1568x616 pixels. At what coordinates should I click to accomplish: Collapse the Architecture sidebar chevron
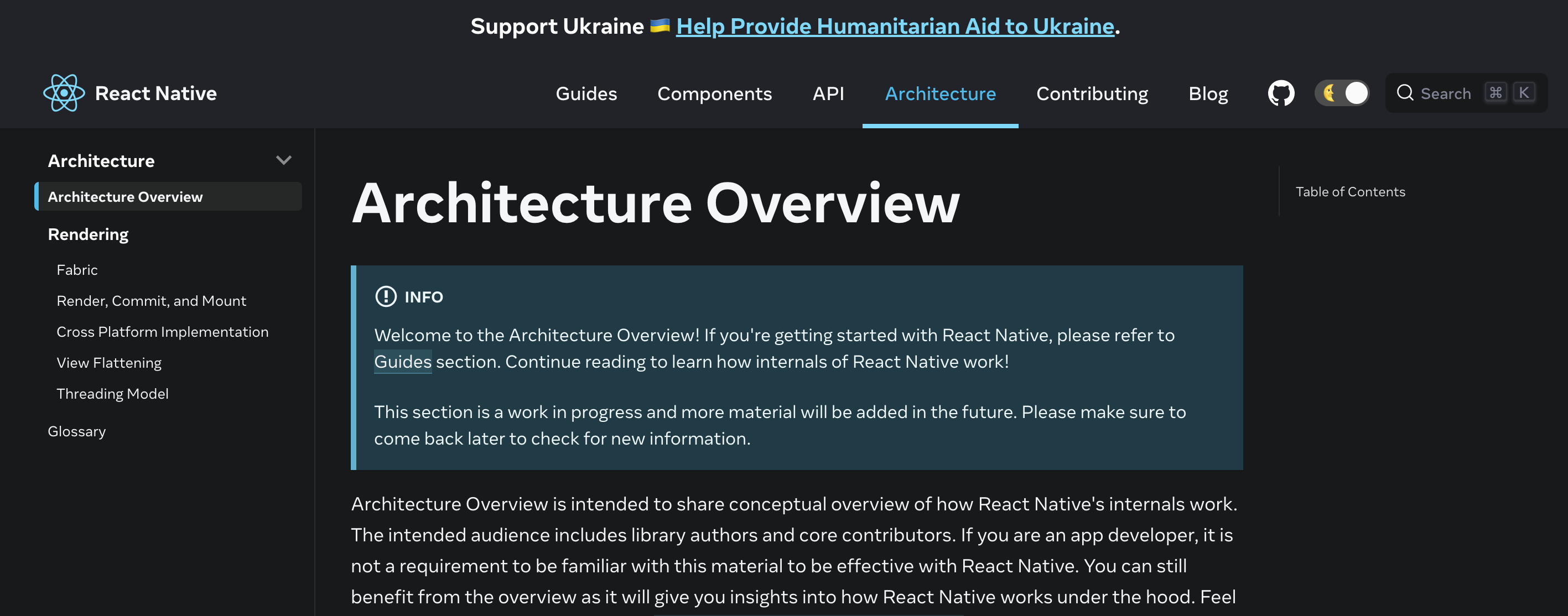coord(284,160)
